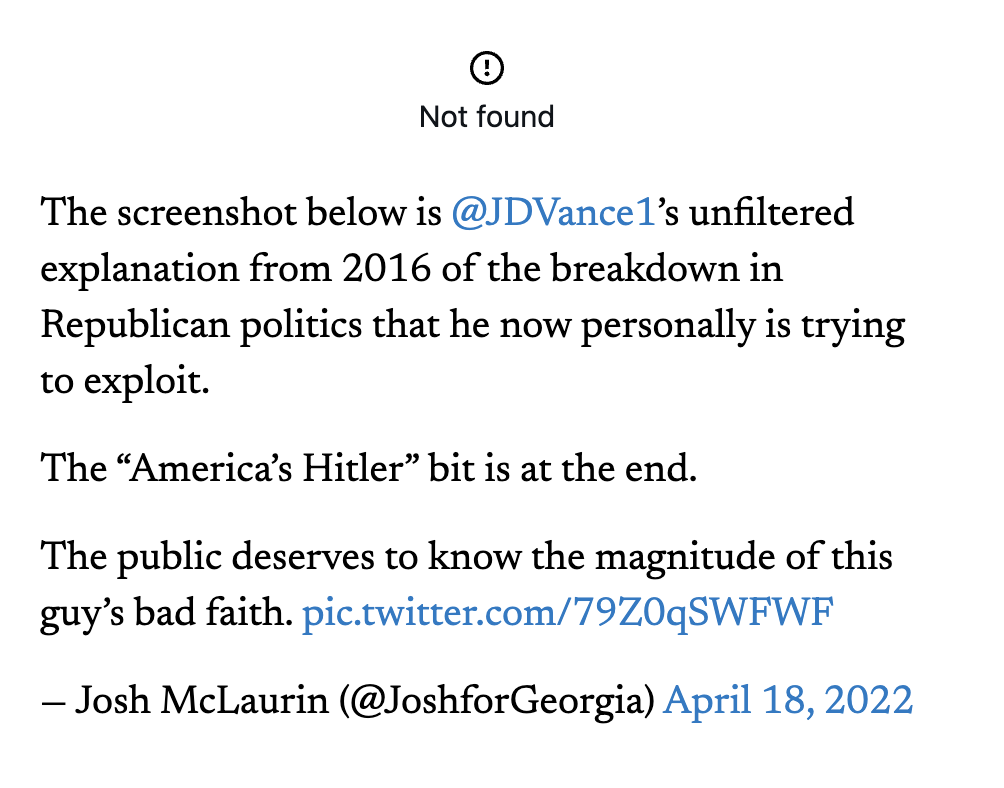The image size is (1004, 788).
Task: Click the phrase "bit is at the end."
Action: coord(562,468)
